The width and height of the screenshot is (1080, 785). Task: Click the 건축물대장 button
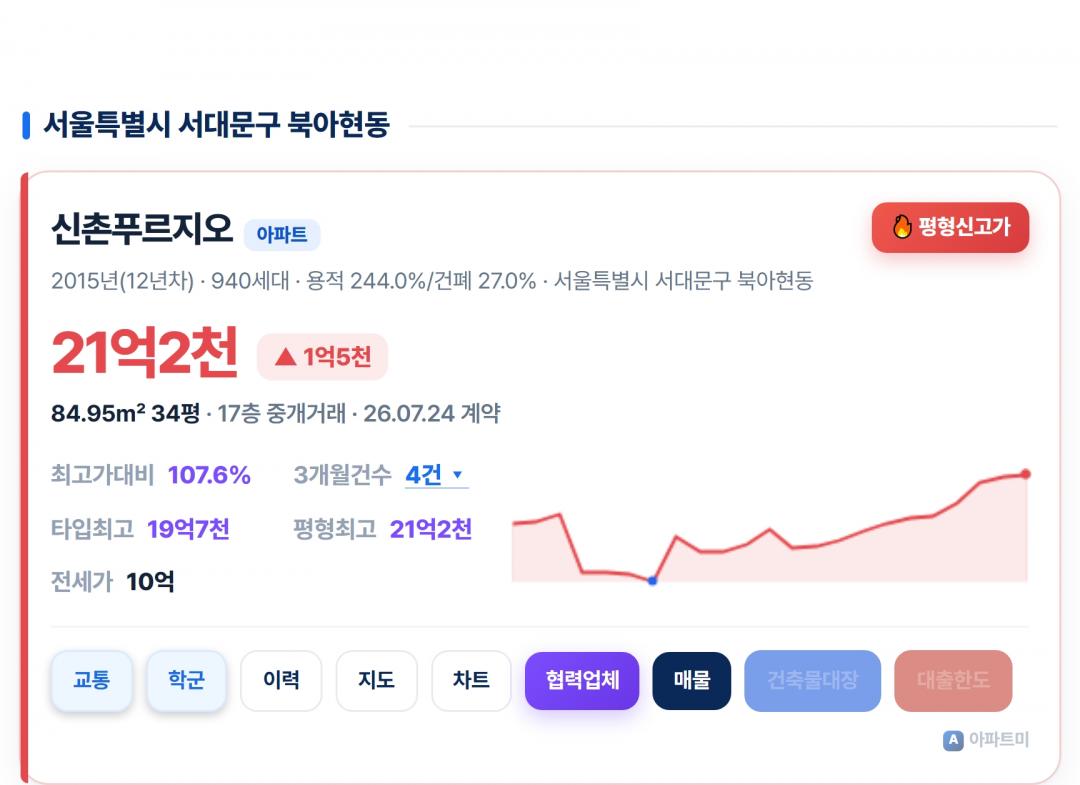(813, 680)
